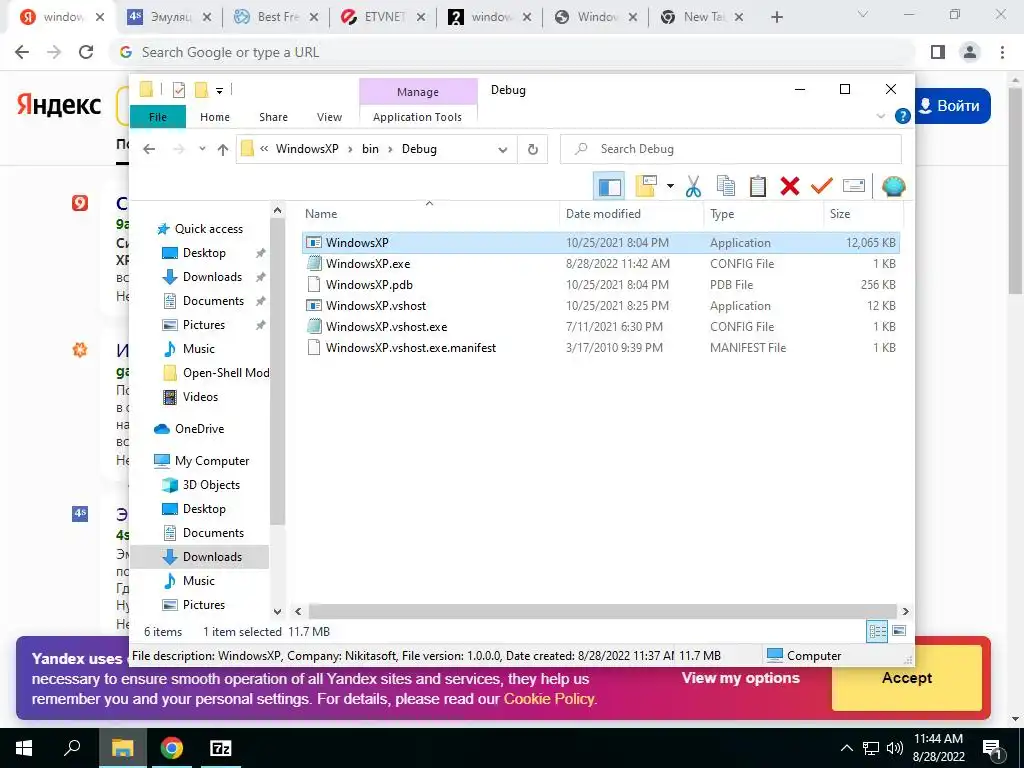Viewport: 1024px width, 768px height.
Task: Click the file list horizontal scrollbar
Action: pos(601,611)
